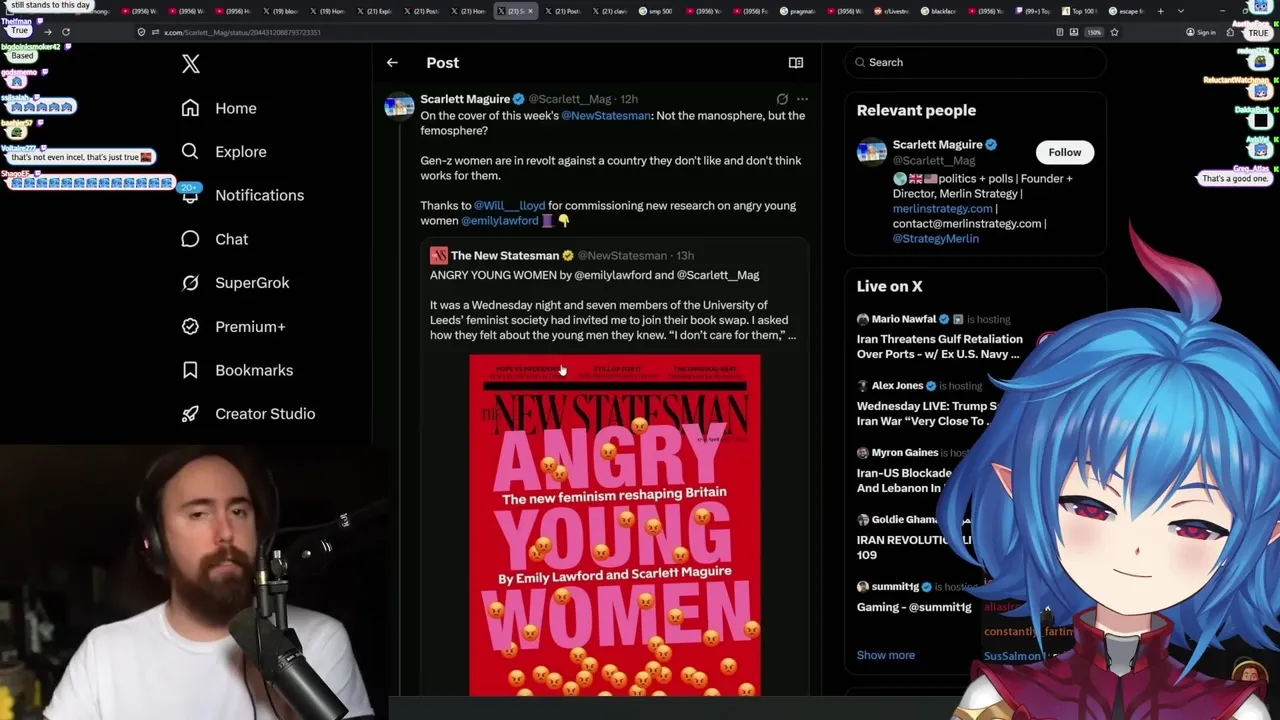Click The New Statesman quoted avatar
This screenshot has height=720, width=1280.
point(438,256)
